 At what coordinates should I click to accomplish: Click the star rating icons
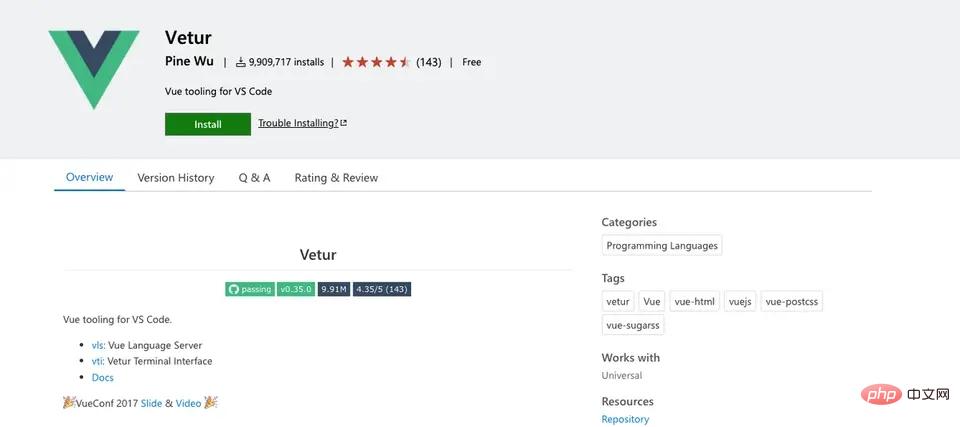tap(376, 62)
